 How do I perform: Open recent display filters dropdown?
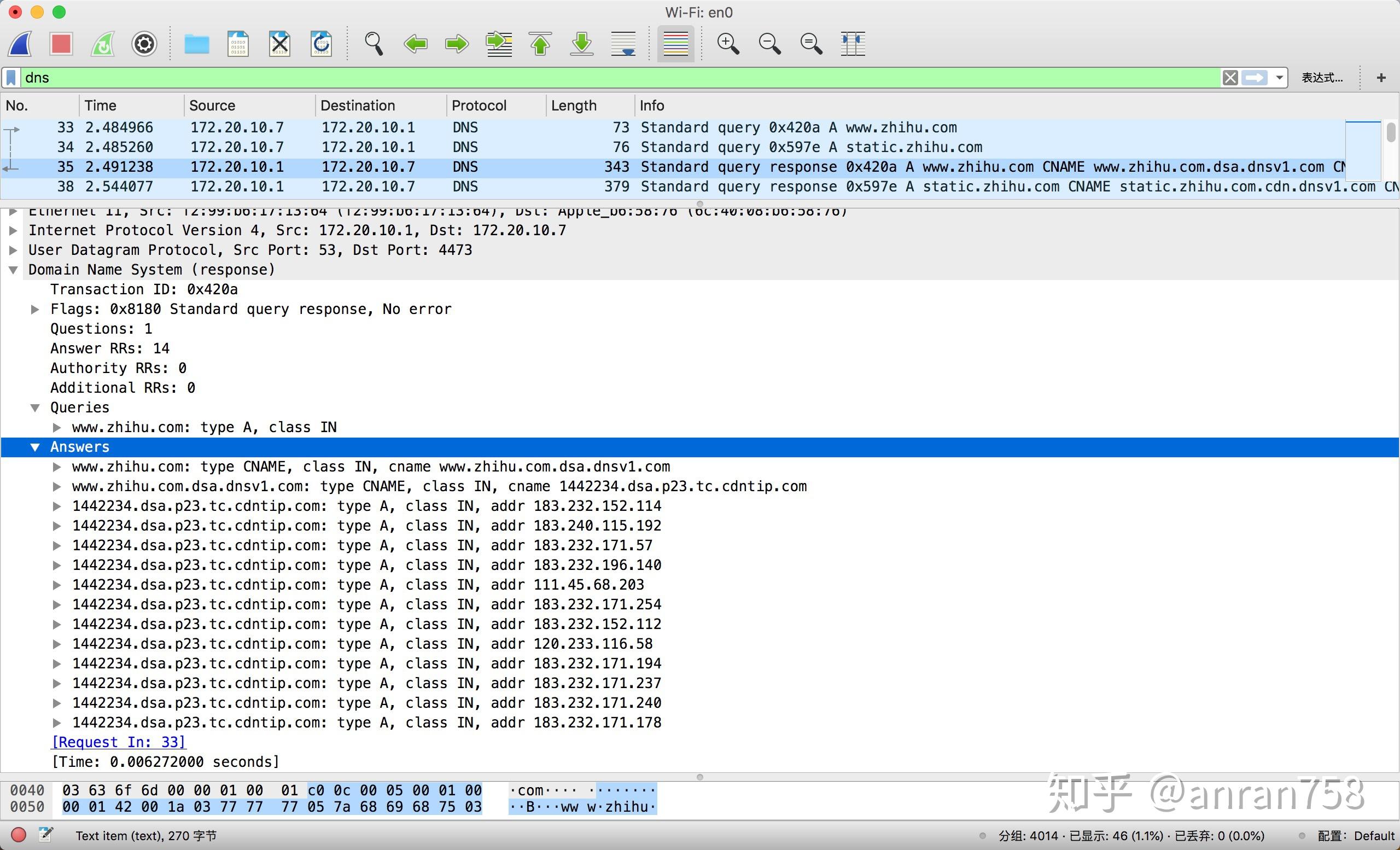tap(1279, 78)
